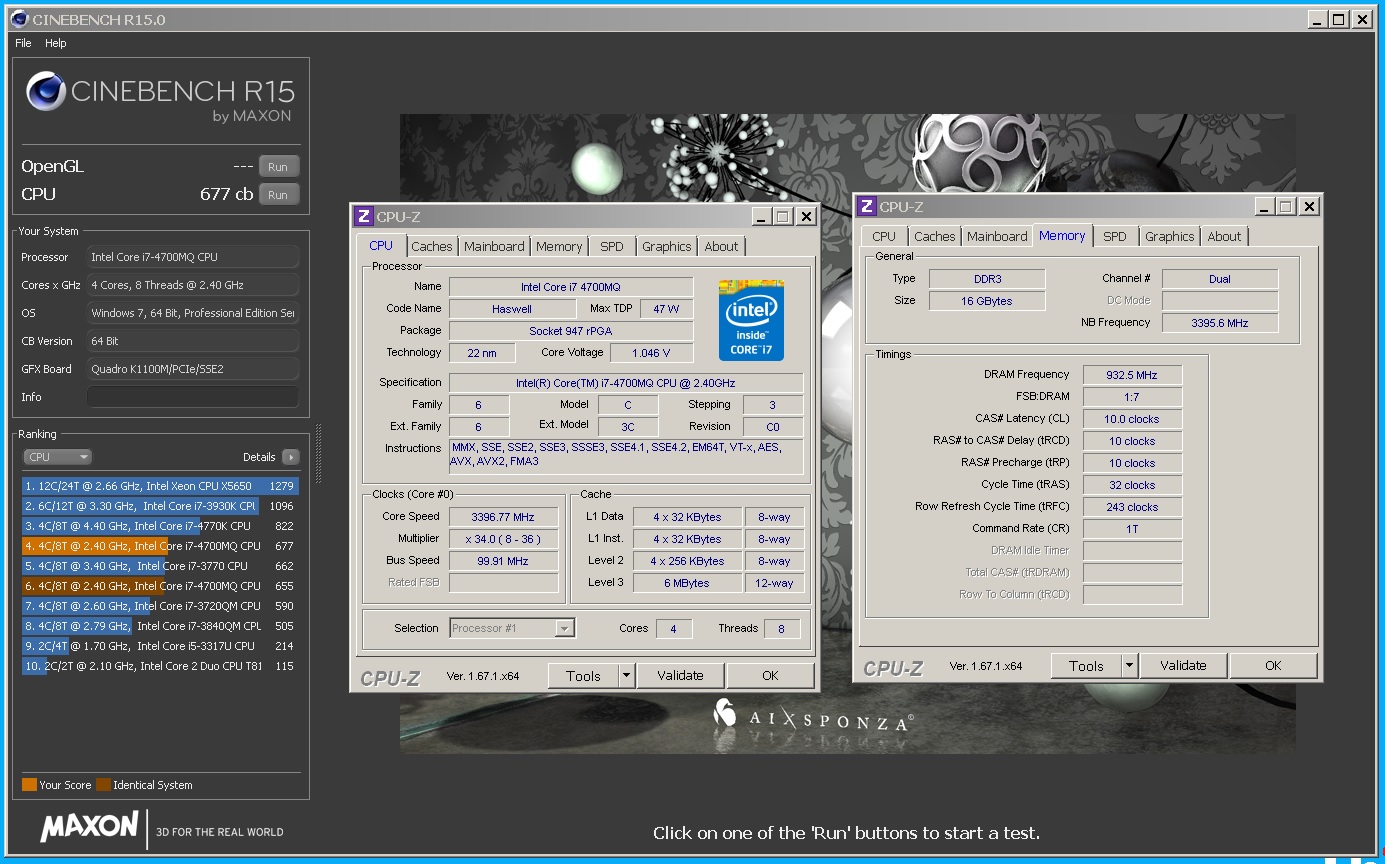Click Tools button in left CPU-Z window
Screen dimensions: 1385x864
click(x=583, y=676)
